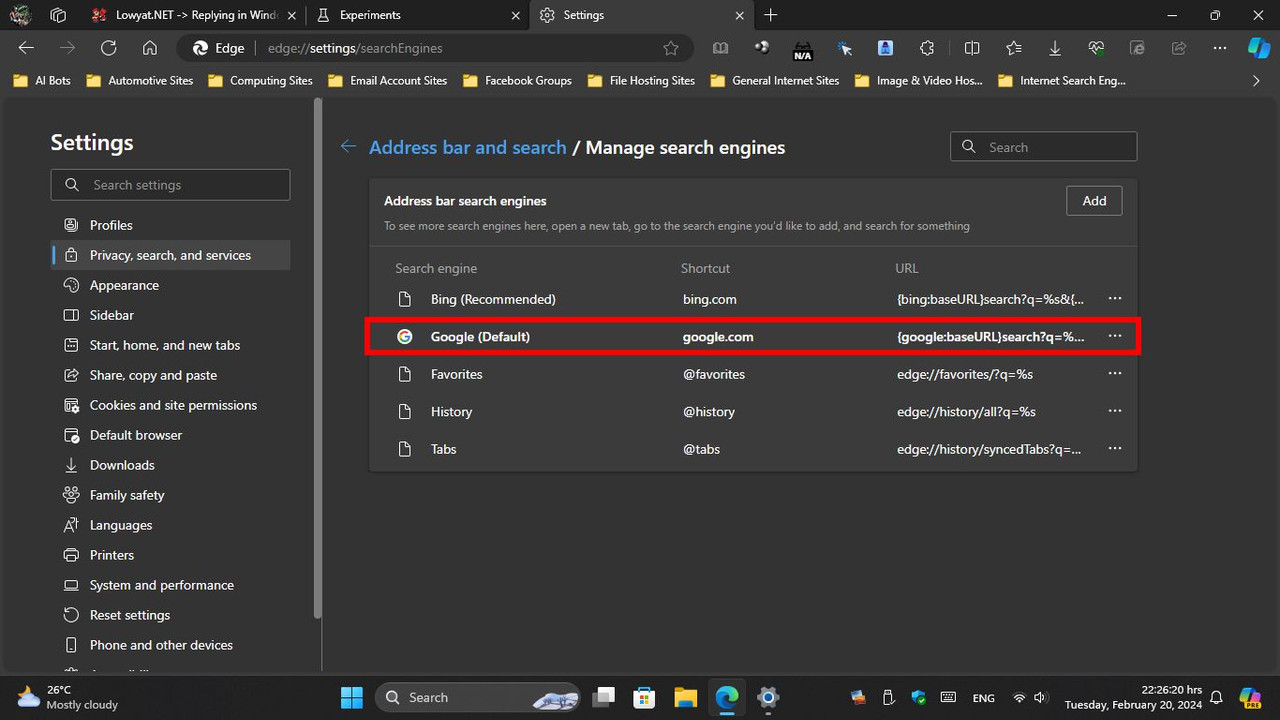Open Cookies and site permissions section
This screenshot has height=720, width=1280.
[x=171, y=405]
